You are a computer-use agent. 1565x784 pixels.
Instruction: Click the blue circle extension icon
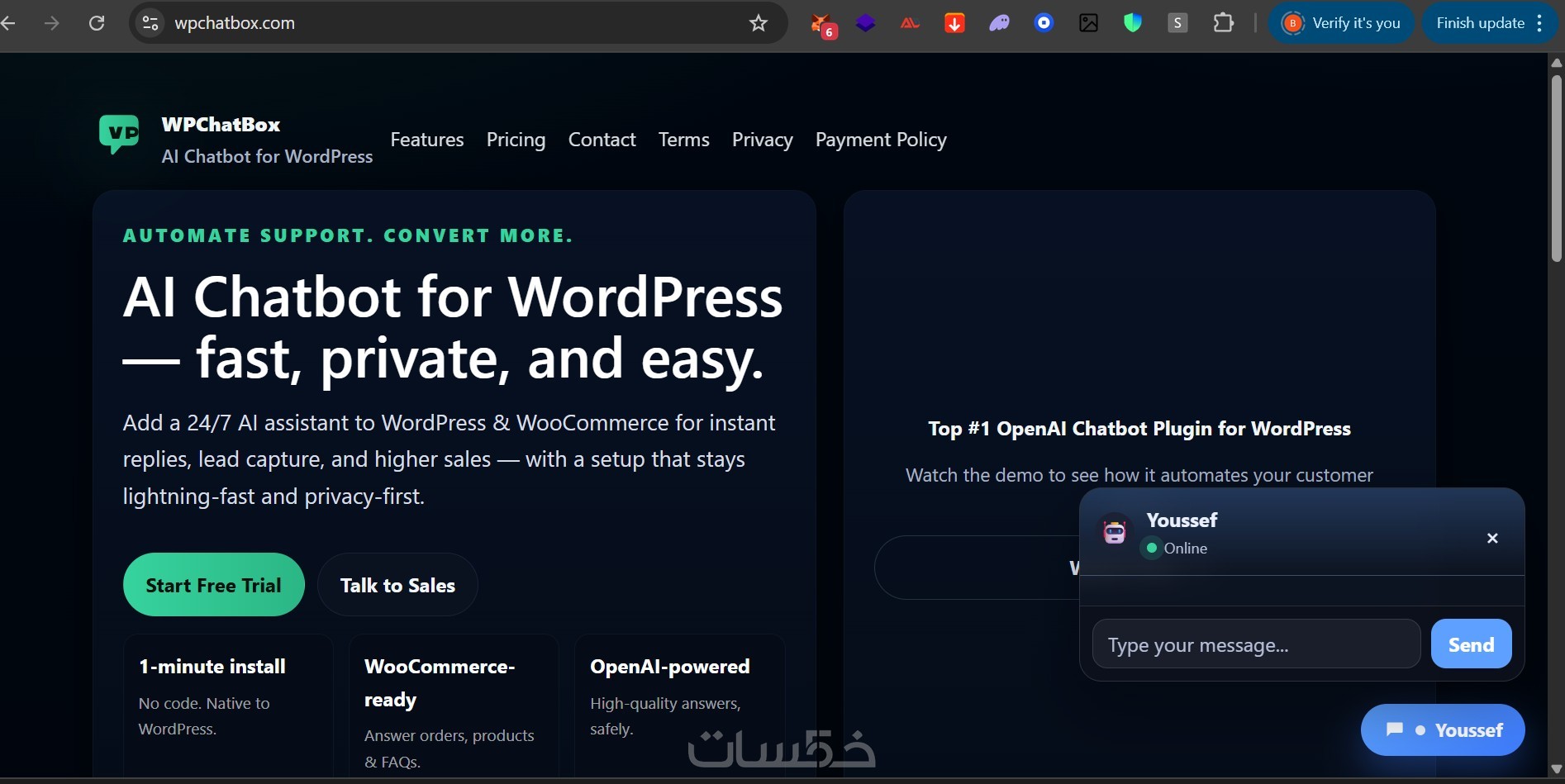coord(1044,23)
